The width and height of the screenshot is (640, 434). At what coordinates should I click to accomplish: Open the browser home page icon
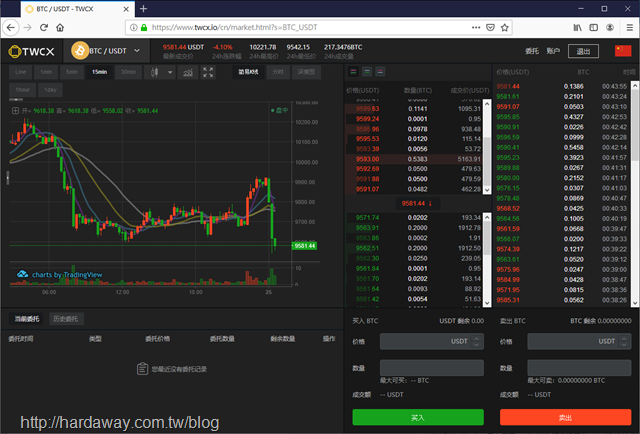[x=60, y=28]
